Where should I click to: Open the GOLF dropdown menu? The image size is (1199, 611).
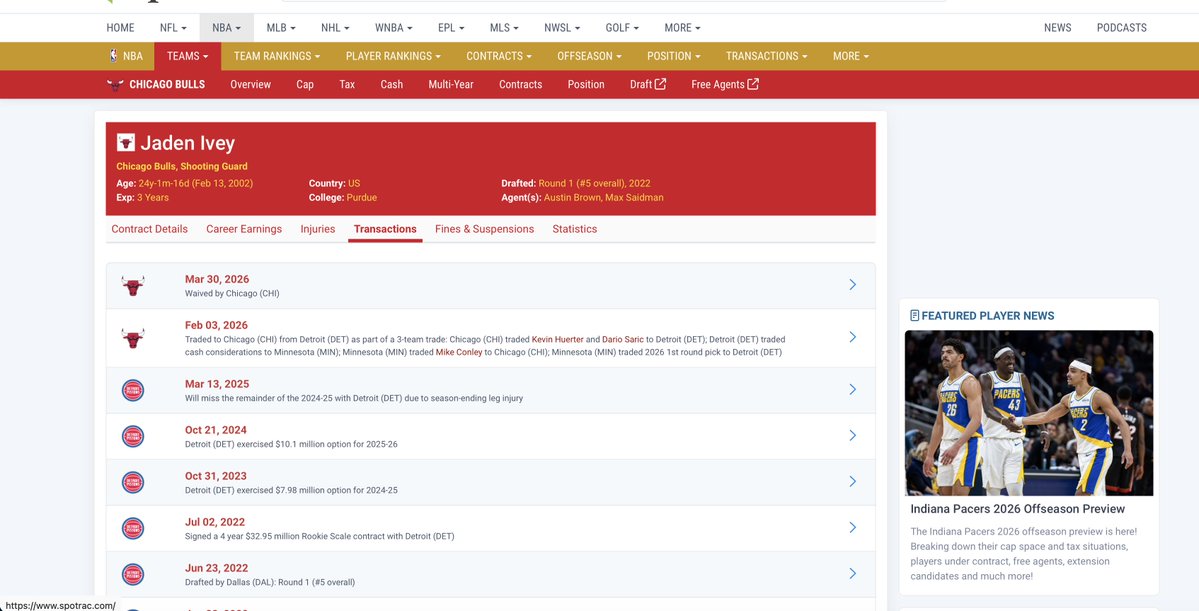tap(622, 28)
